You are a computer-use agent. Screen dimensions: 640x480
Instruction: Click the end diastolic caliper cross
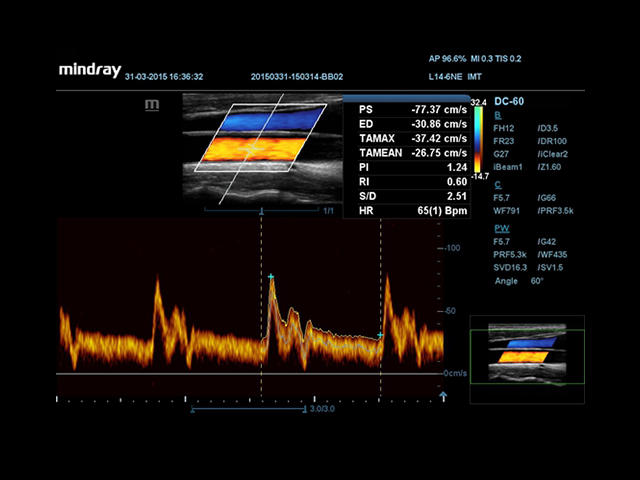[x=380, y=335]
